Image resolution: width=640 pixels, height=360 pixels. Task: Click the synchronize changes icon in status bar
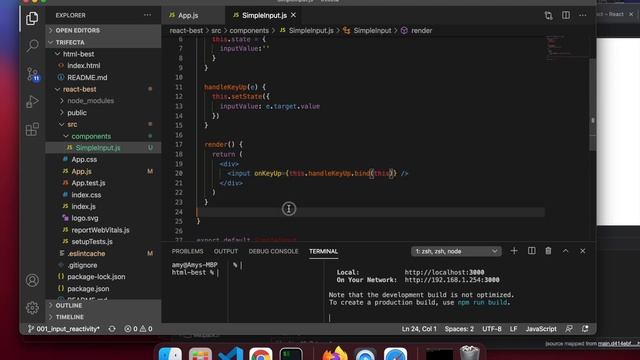pyautogui.click(x=112, y=329)
